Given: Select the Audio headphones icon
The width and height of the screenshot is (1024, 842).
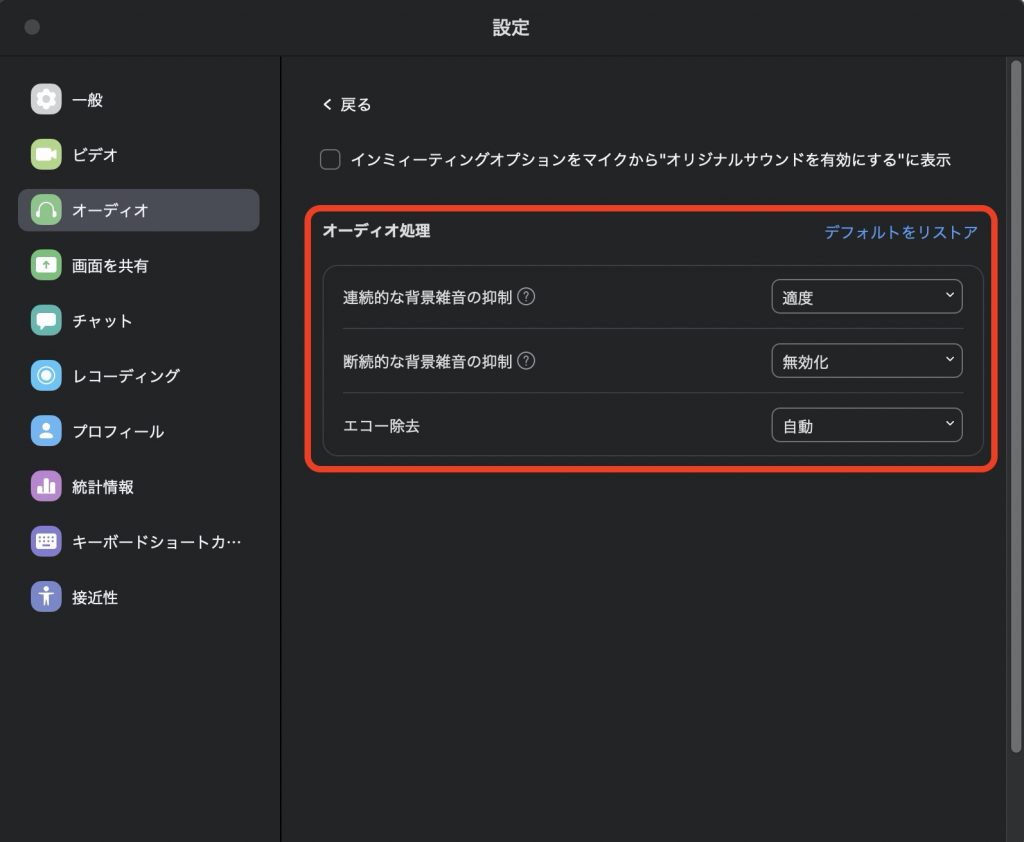Looking at the screenshot, I should (46, 210).
